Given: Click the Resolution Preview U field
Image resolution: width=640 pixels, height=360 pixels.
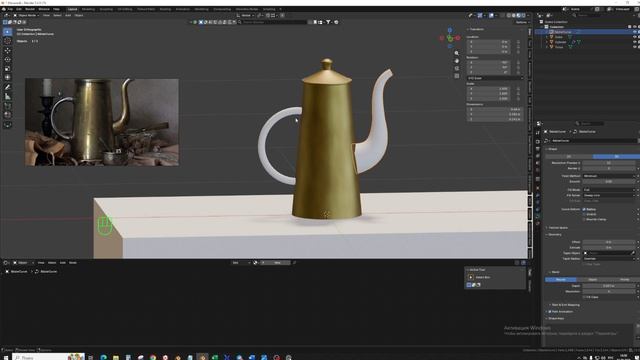Looking at the screenshot, I should point(609,163).
